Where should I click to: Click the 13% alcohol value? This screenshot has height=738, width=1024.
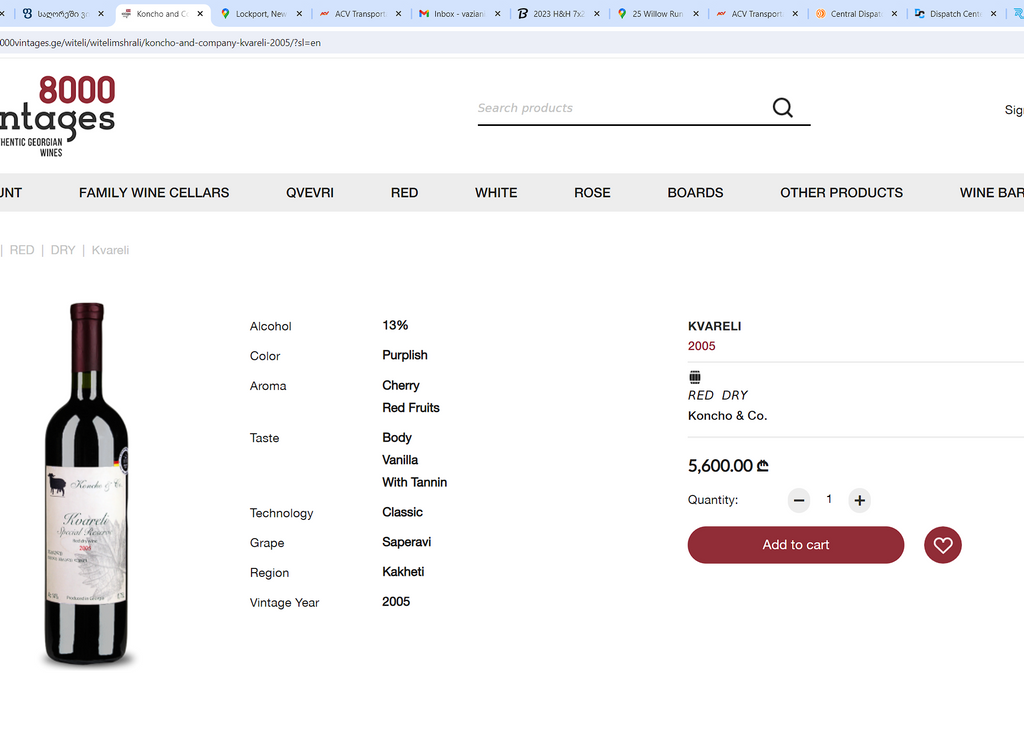pyautogui.click(x=395, y=325)
